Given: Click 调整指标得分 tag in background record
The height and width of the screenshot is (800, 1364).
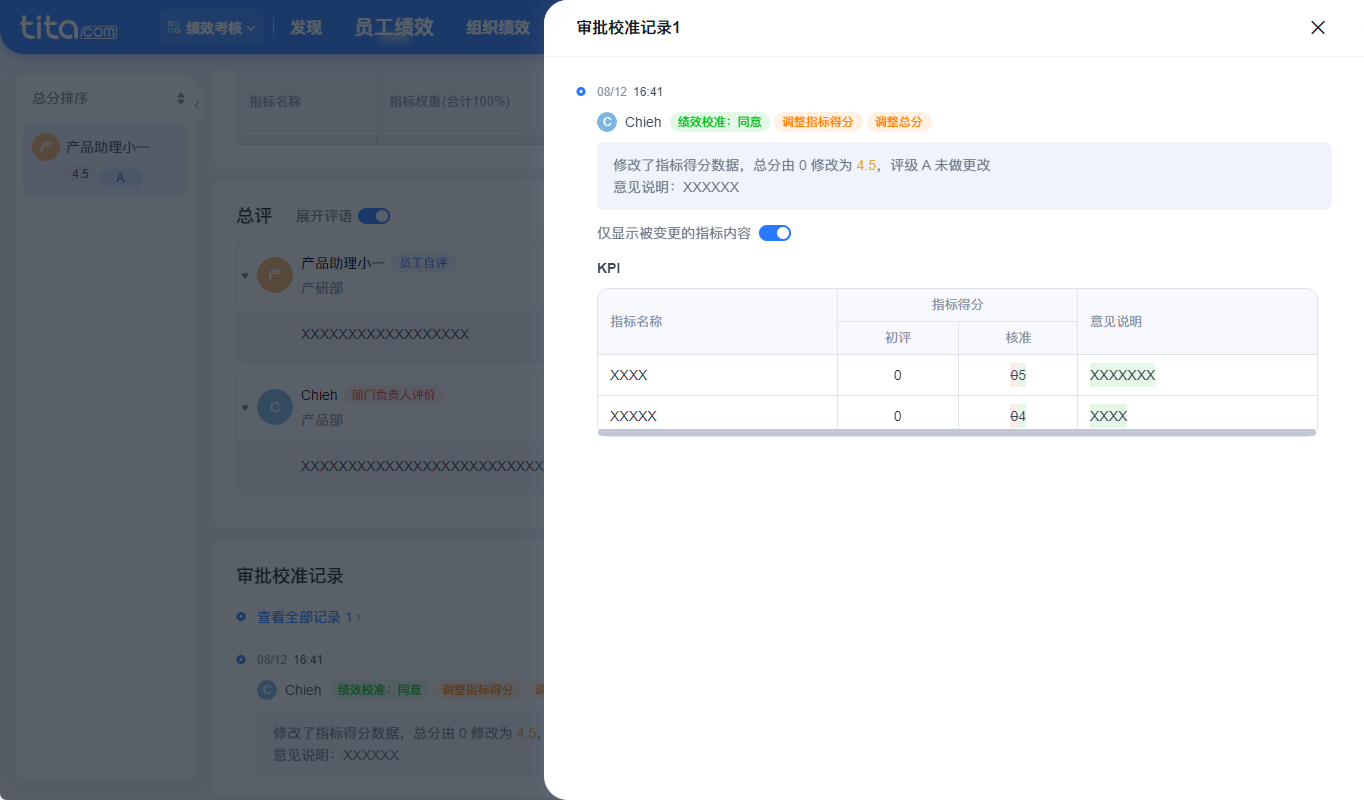Looking at the screenshot, I should tap(478, 690).
